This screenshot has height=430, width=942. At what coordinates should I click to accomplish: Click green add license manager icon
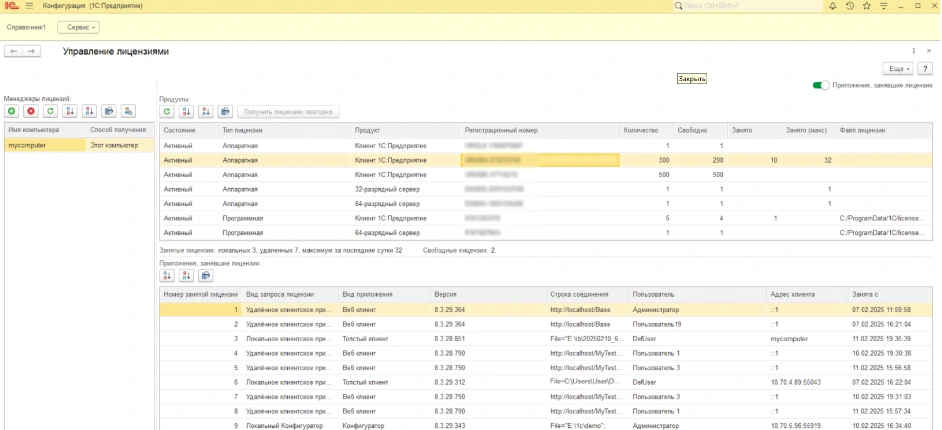click(x=13, y=111)
